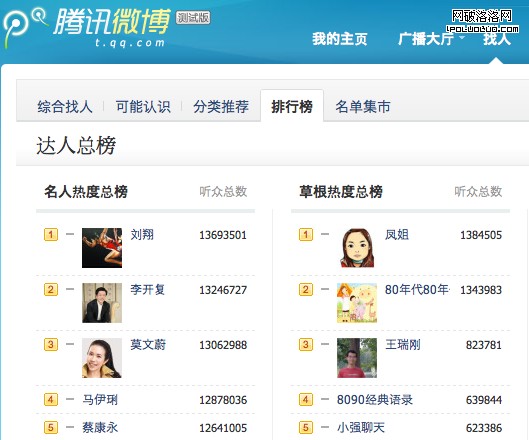Image resolution: width=529 pixels, height=440 pixels.
Task: Click rank 4 badge beside 马伊琍
Action: coord(51,400)
